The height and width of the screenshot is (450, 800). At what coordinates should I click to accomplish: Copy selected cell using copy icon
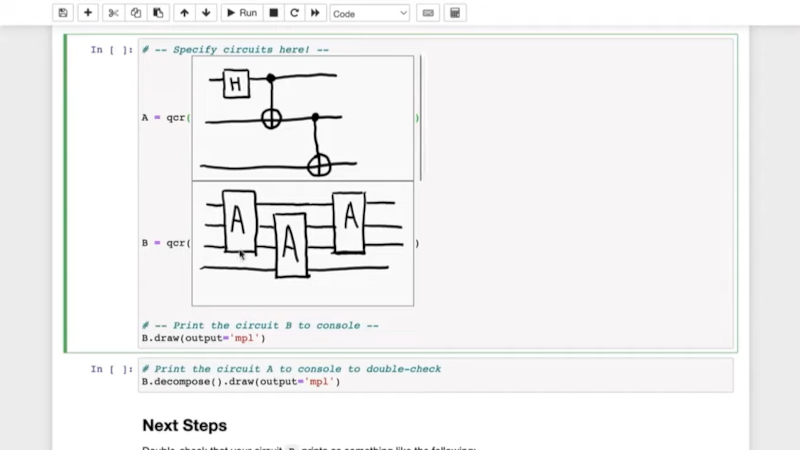pyautogui.click(x=136, y=13)
